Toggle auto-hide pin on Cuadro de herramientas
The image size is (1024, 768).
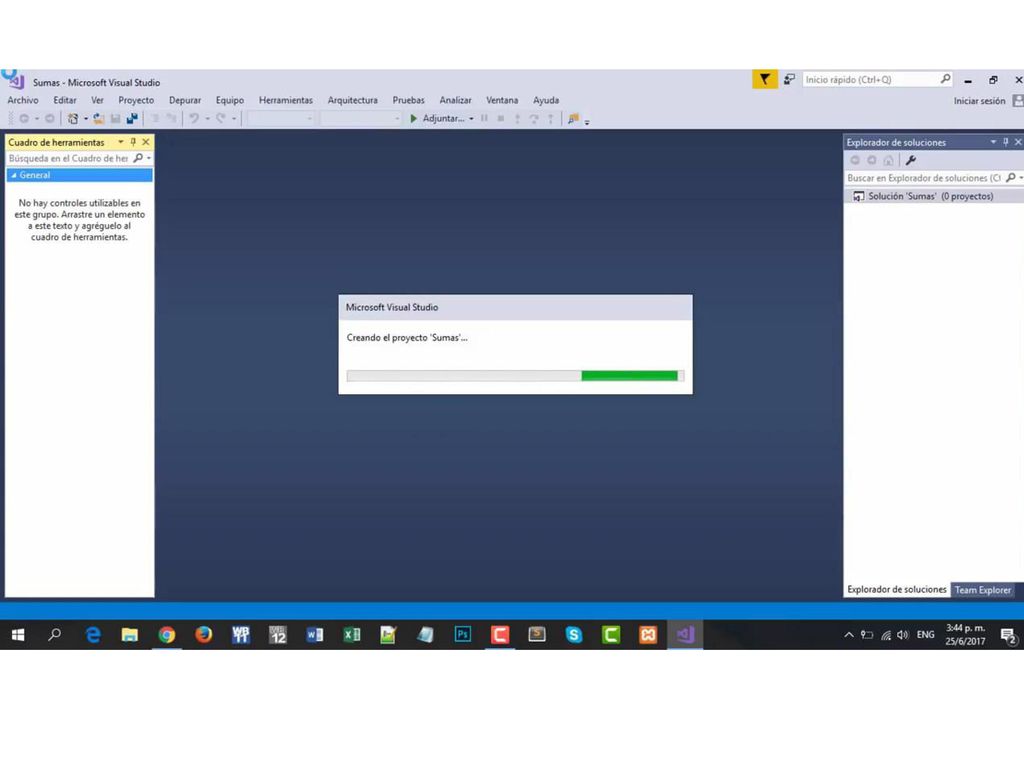pyautogui.click(x=133, y=142)
